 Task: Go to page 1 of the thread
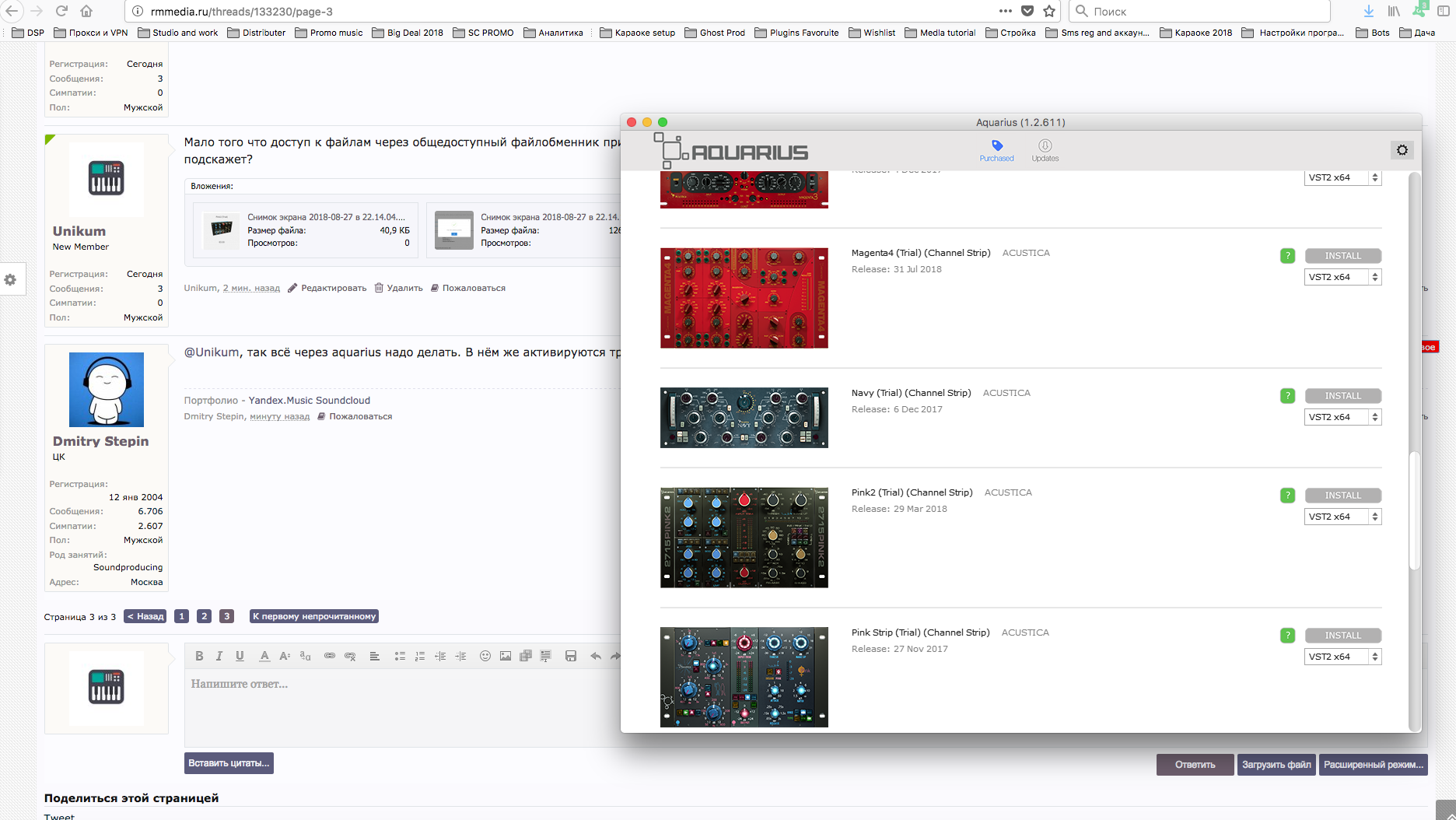(x=181, y=616)
